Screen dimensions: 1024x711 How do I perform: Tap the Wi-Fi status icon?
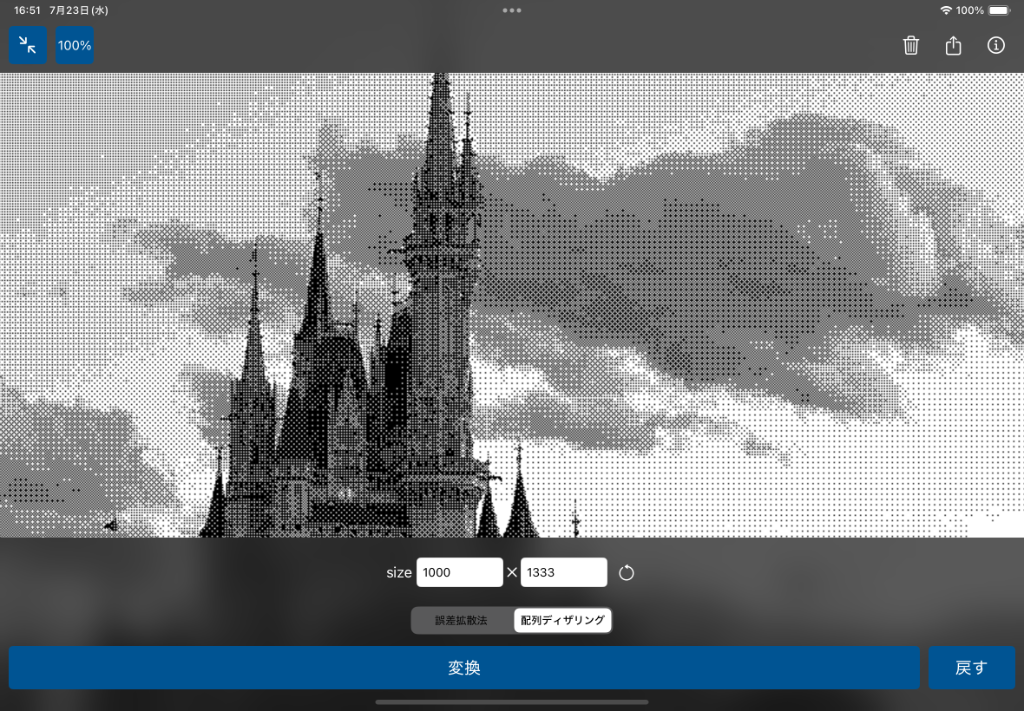(945, 10)
